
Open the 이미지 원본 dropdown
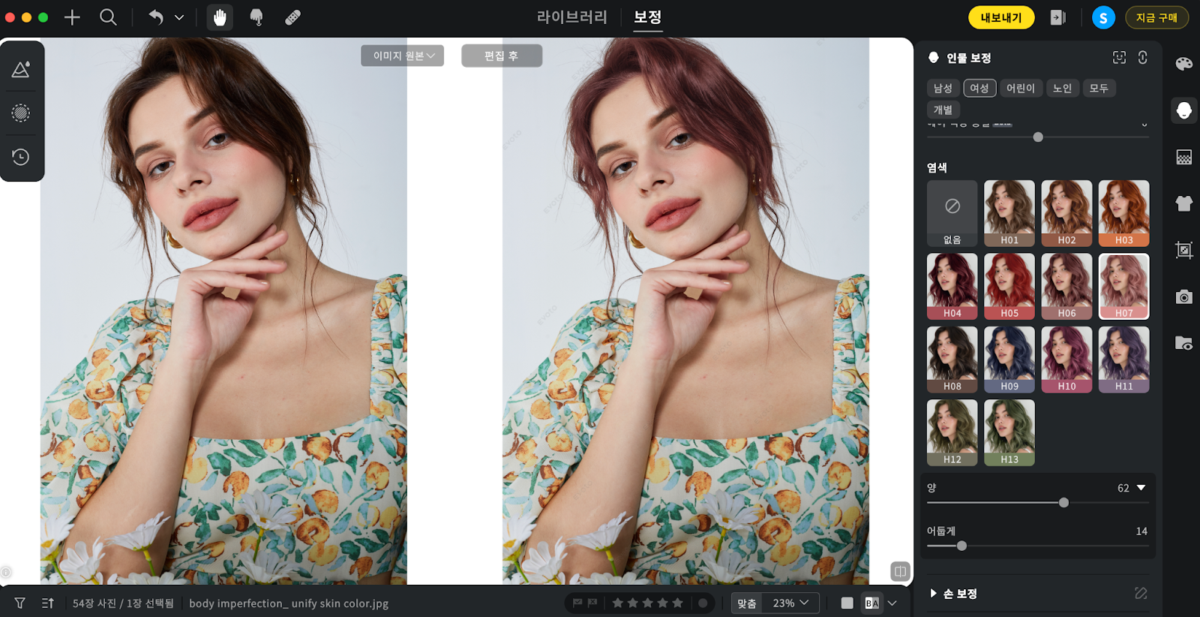pos(402,56)
